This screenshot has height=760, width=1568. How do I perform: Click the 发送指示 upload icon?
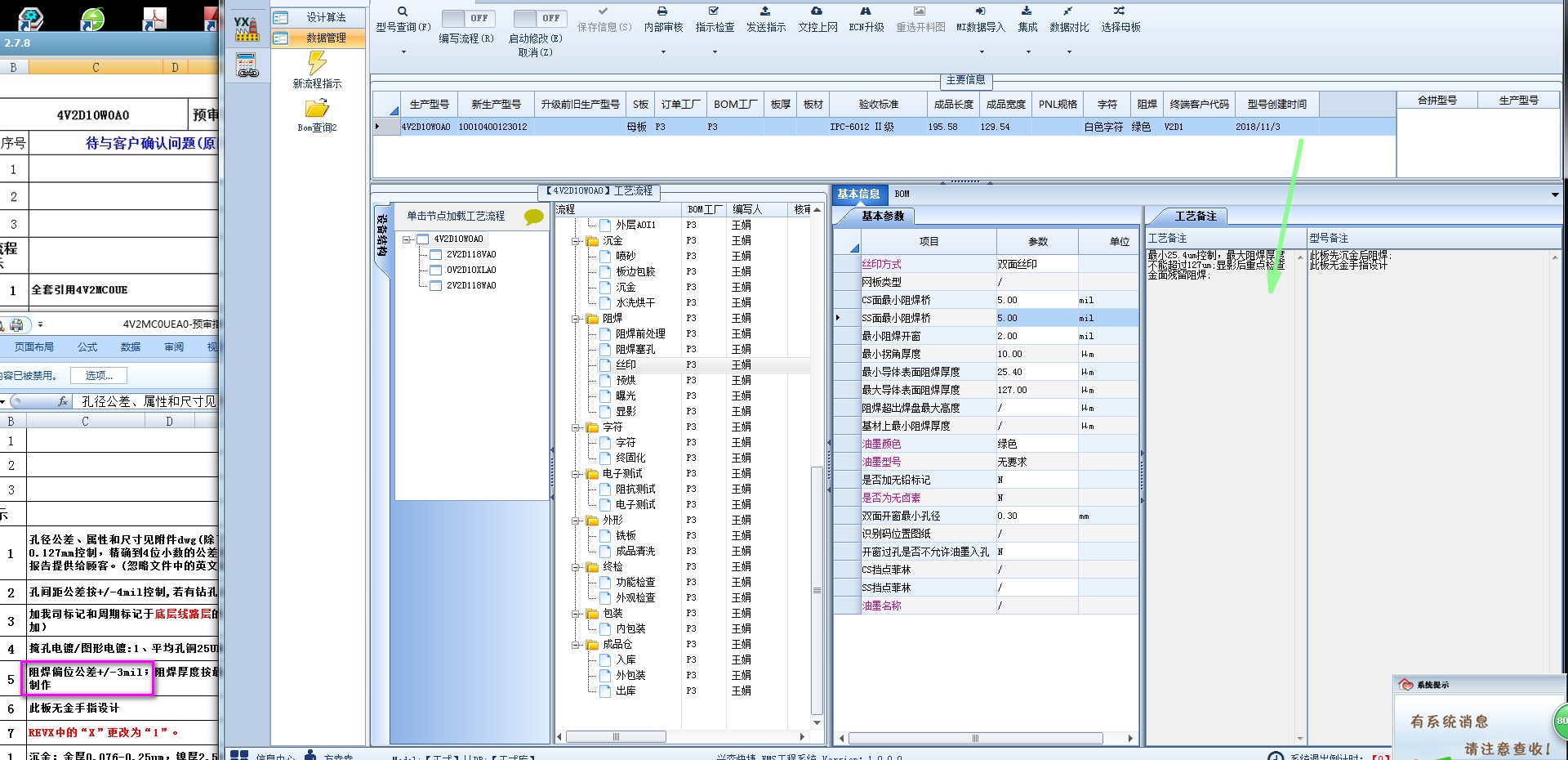point(765,11)
